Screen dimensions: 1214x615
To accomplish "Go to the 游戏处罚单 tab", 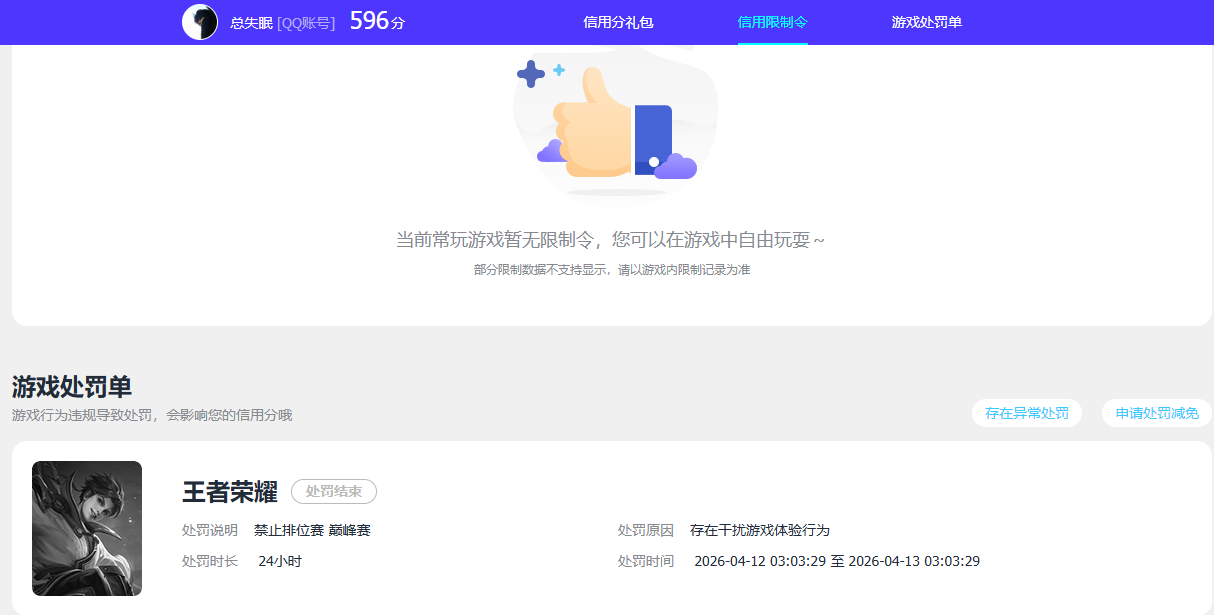I will pos(927,22).
